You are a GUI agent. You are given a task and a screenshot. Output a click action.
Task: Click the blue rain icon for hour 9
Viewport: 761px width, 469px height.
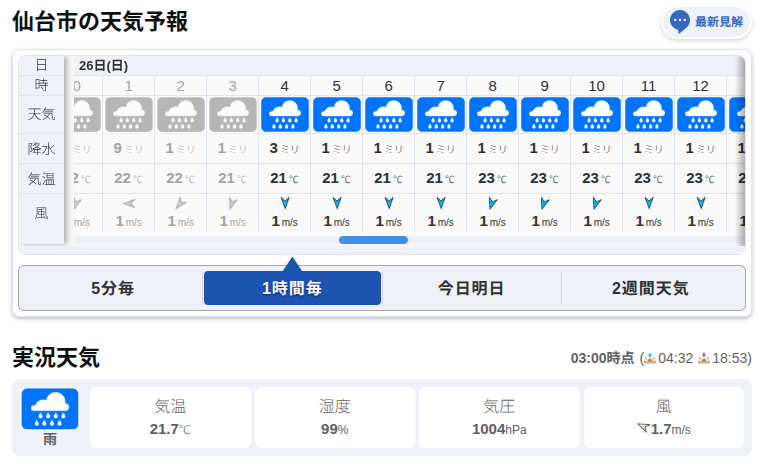pyautogui.click(x=545, y=115)
